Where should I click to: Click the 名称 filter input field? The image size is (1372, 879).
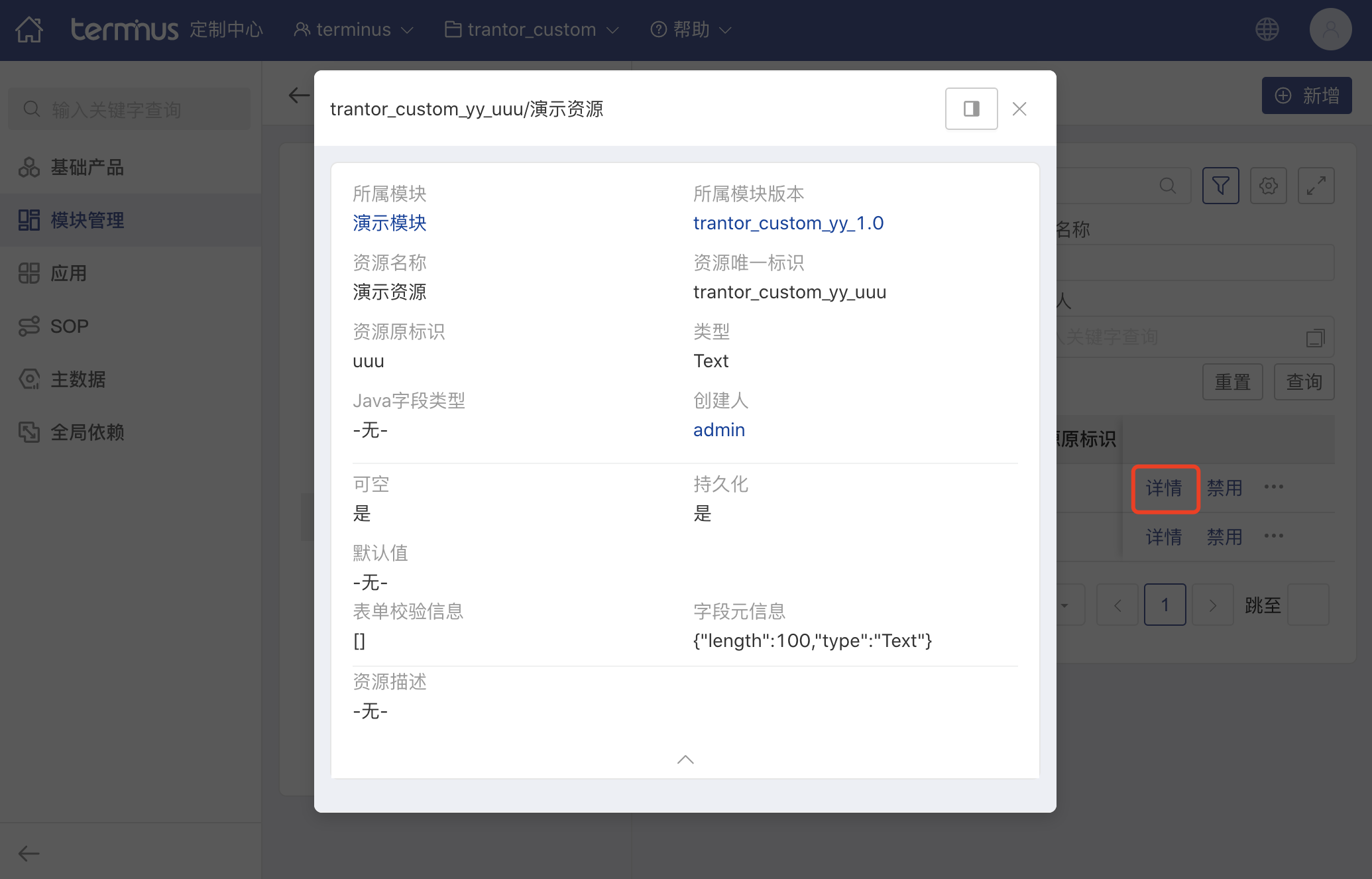(1194, 263)
